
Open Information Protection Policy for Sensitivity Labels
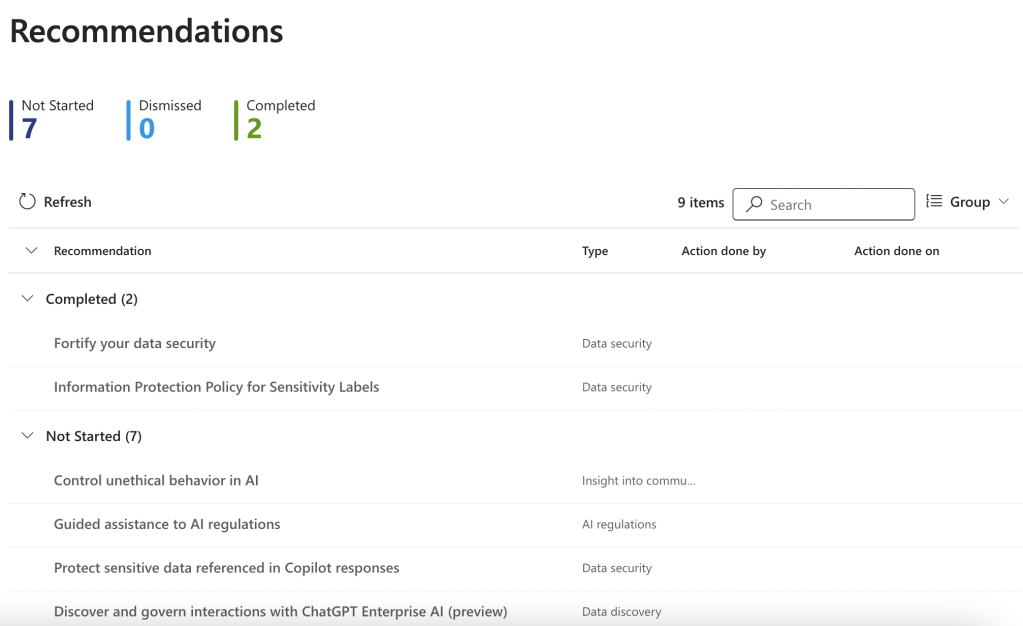click(216, 387)
